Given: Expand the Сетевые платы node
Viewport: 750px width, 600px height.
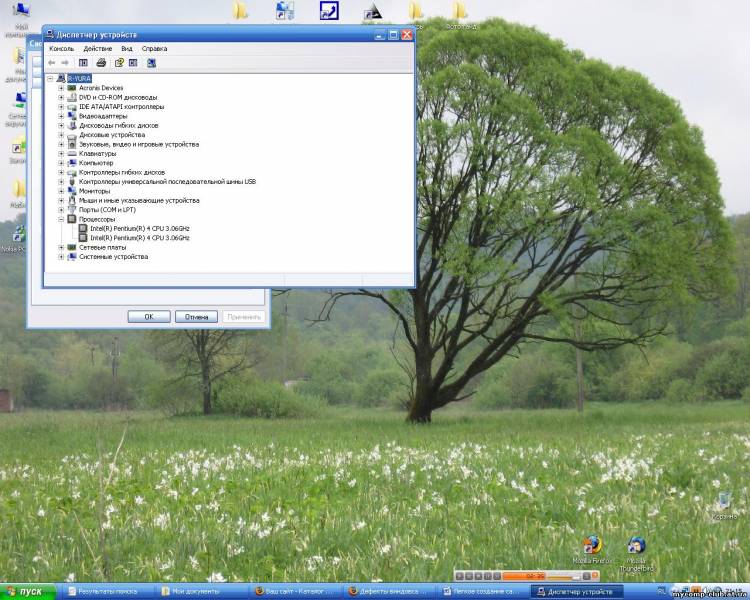Looking at the screenshot, I should point(61,247).
